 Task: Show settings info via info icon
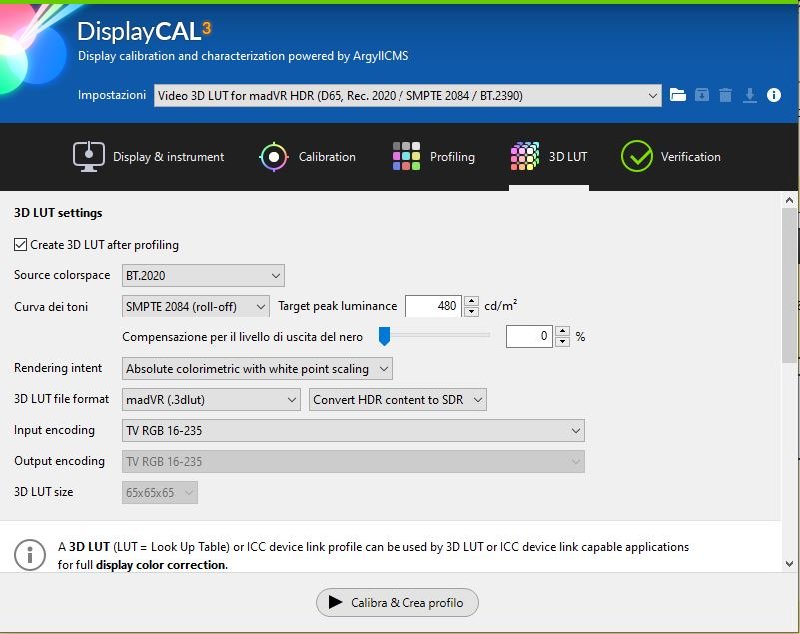pyautogui.click(x=773, y=95)
